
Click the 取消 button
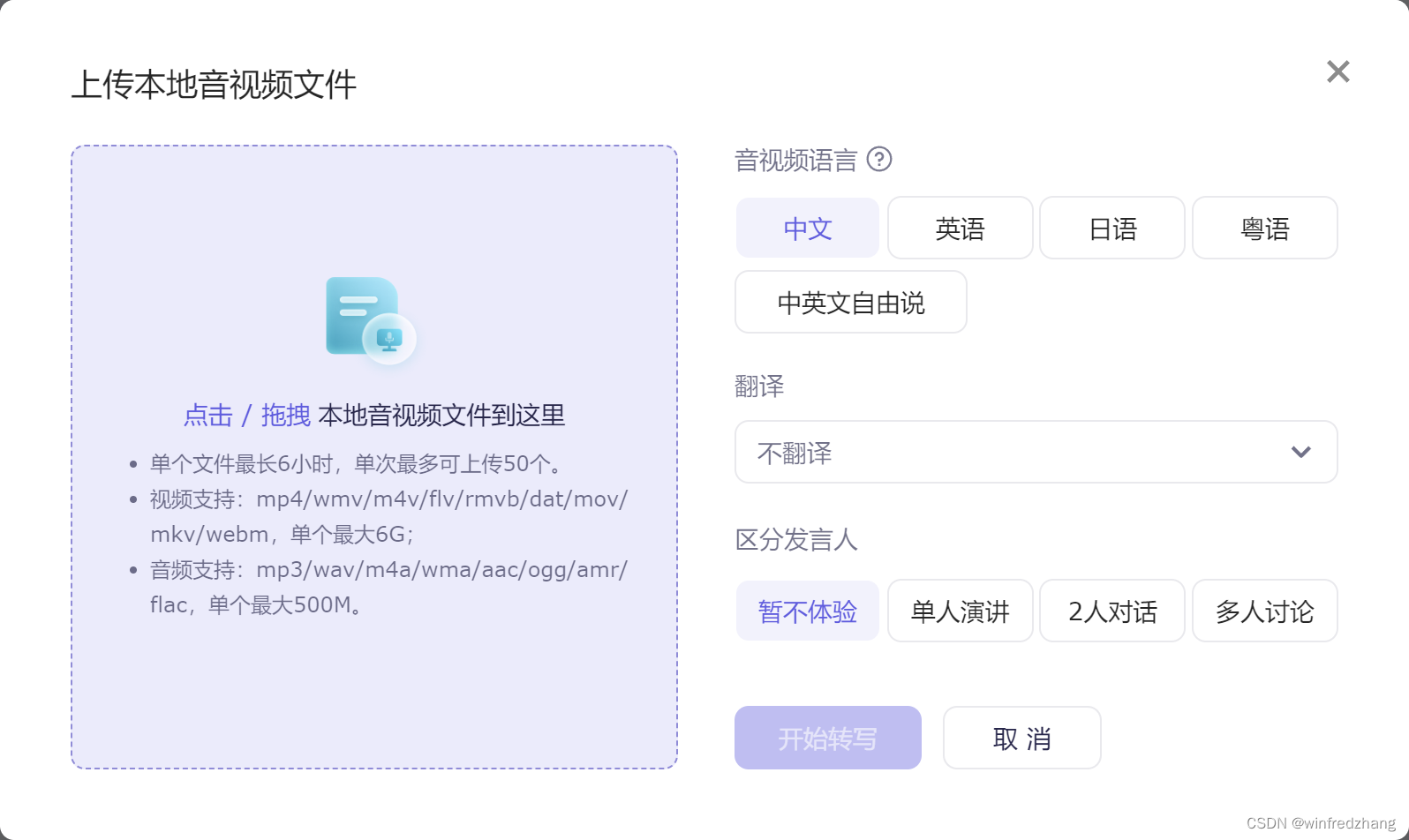1022,738
